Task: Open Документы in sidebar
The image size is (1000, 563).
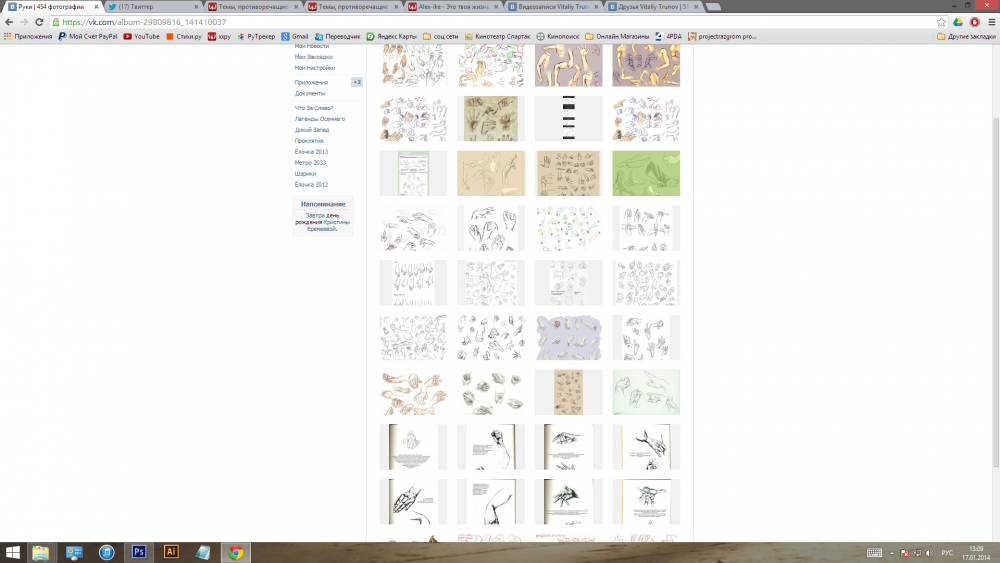Action: [x=309, y=93]
